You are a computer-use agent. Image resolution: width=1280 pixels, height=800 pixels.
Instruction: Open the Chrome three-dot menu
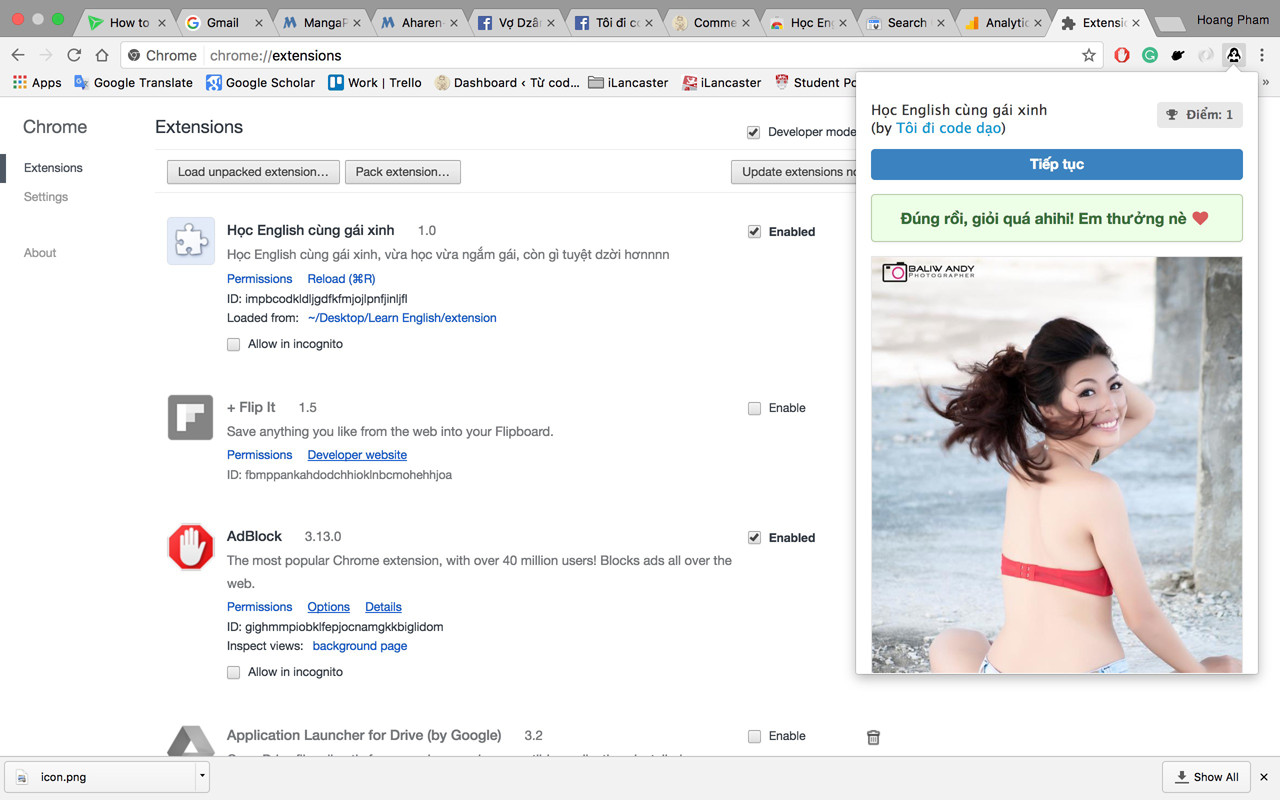[x=1262, y=56]
